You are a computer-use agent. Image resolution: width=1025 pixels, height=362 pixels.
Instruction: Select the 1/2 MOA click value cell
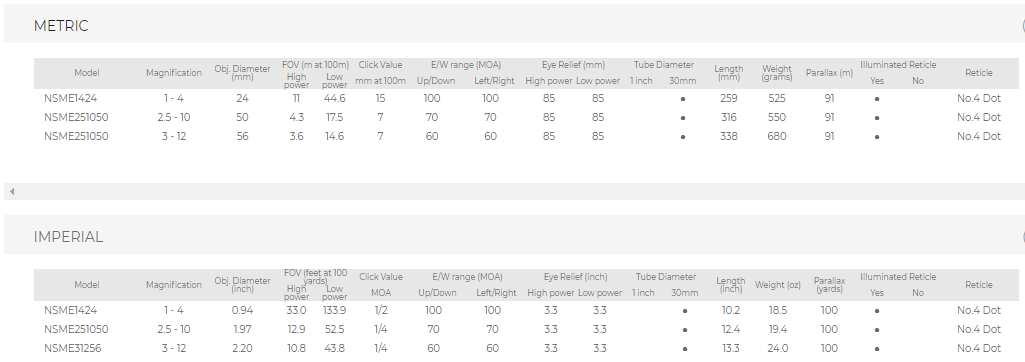tap(380, 310)
